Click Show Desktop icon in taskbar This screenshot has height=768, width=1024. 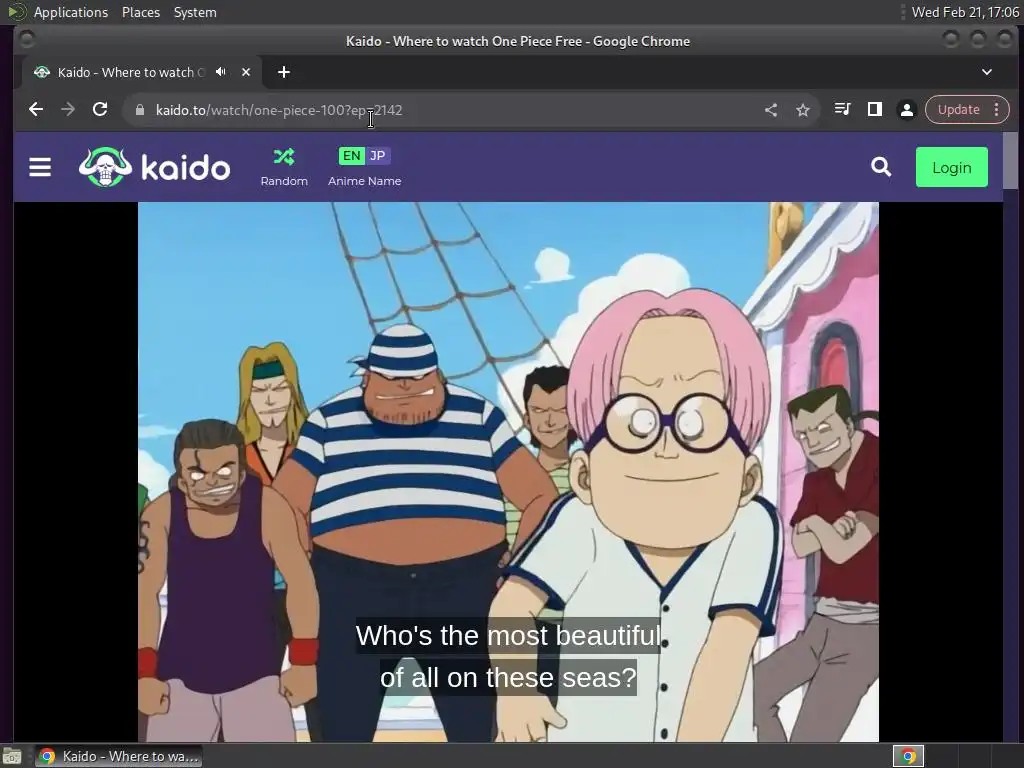pyautogui.click(x=12, y=756)
